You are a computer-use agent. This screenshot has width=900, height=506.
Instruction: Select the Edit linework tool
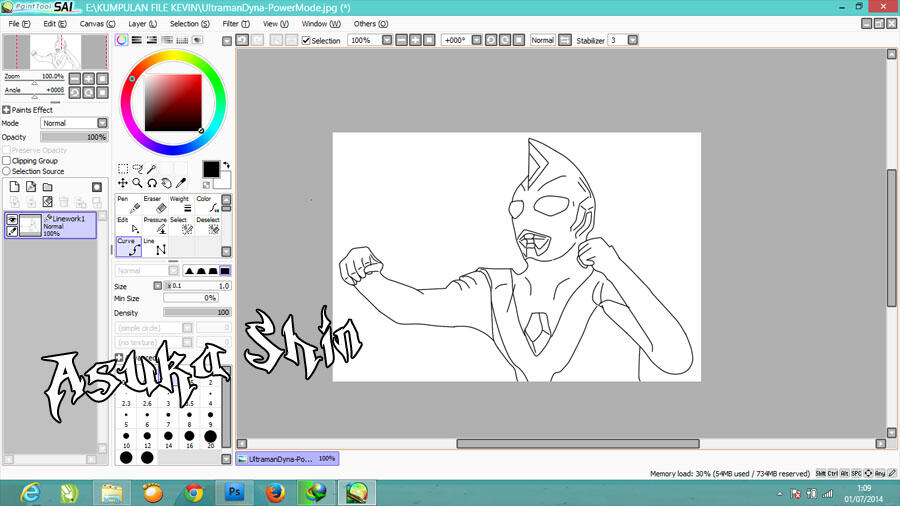tap(129, 225)
